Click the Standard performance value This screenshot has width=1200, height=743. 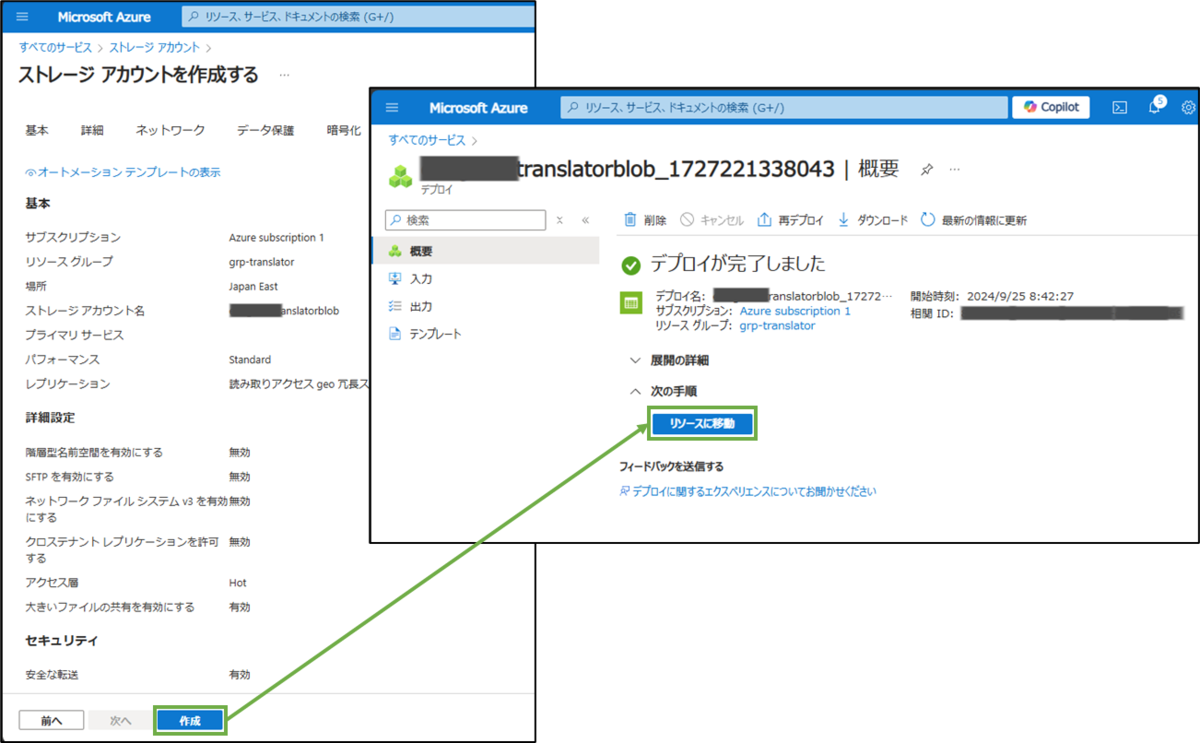tap(250, 359)
